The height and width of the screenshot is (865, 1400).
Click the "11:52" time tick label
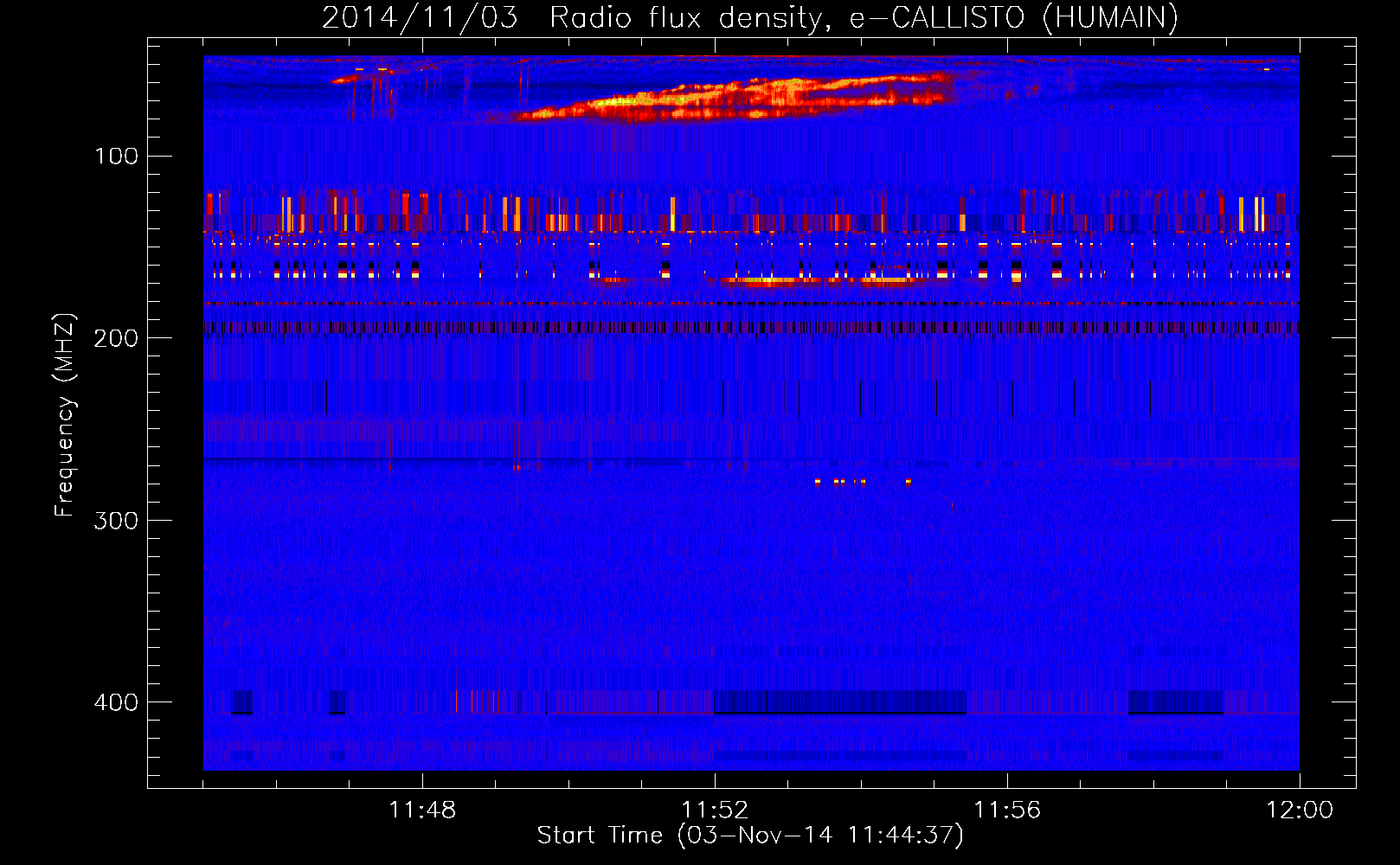pos(715,811)
